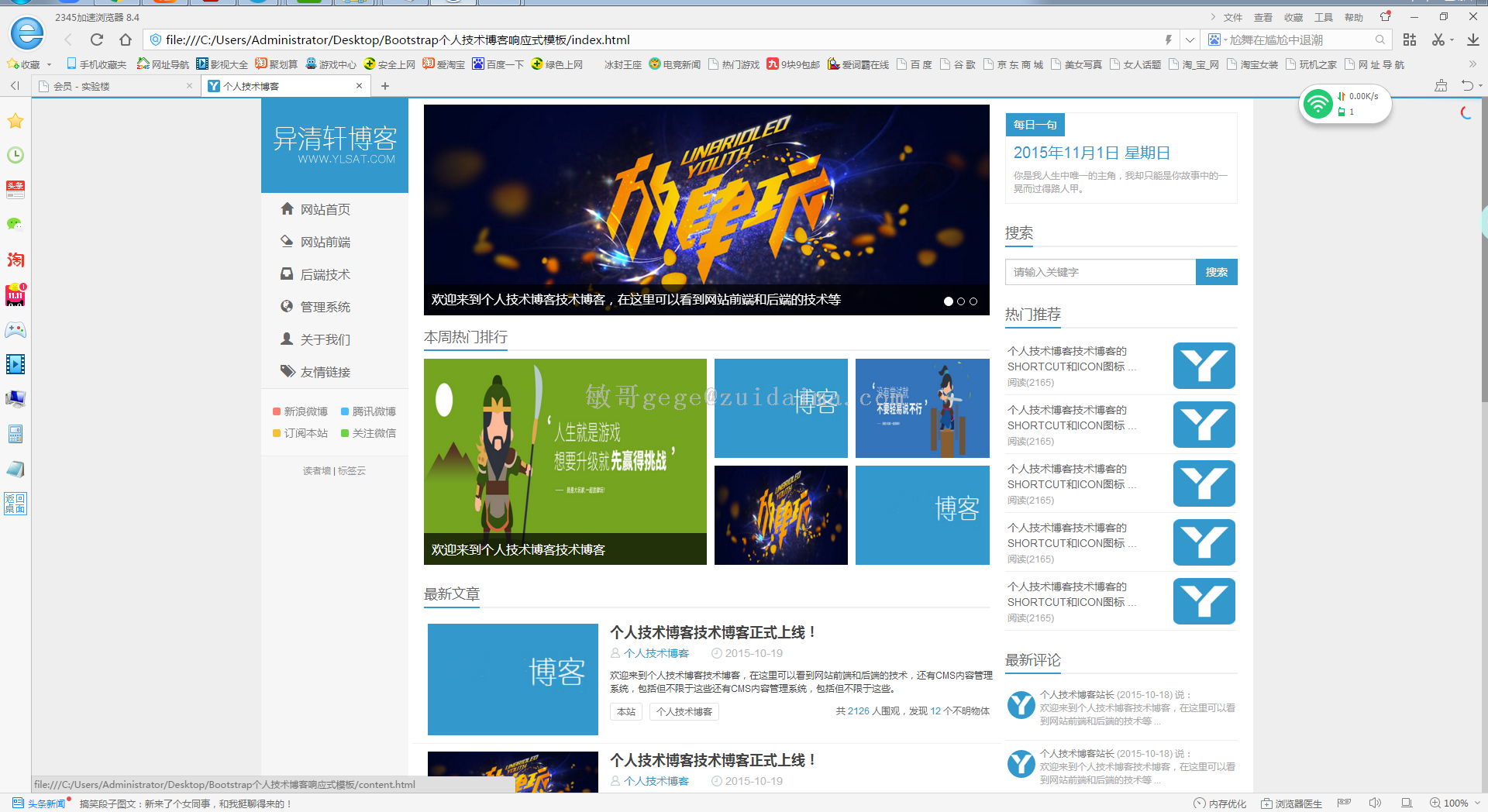Image resolution: width=1488 pixels, height=812 pixels.
Task: Open green warrior hot ranking thumbnail
Action: 565,462
